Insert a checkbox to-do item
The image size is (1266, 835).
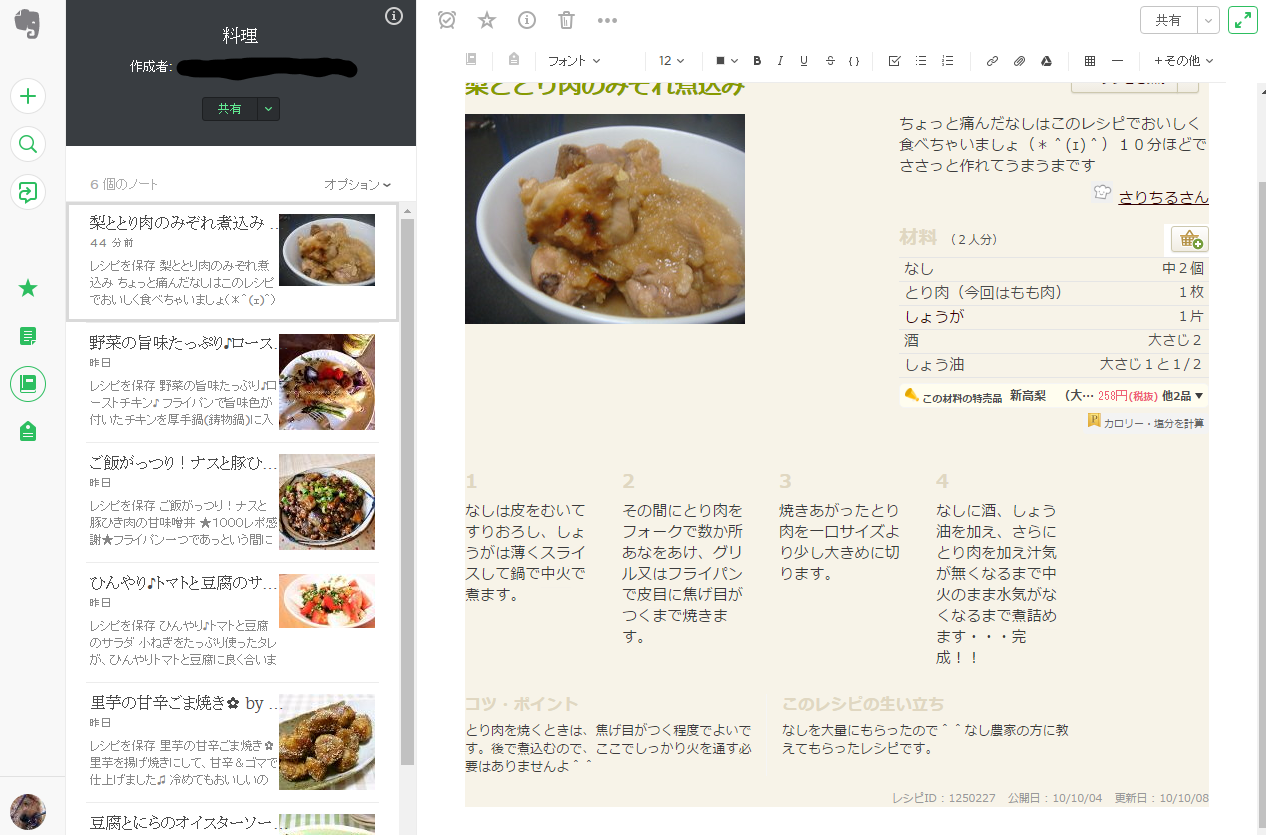tap(894, 61)
